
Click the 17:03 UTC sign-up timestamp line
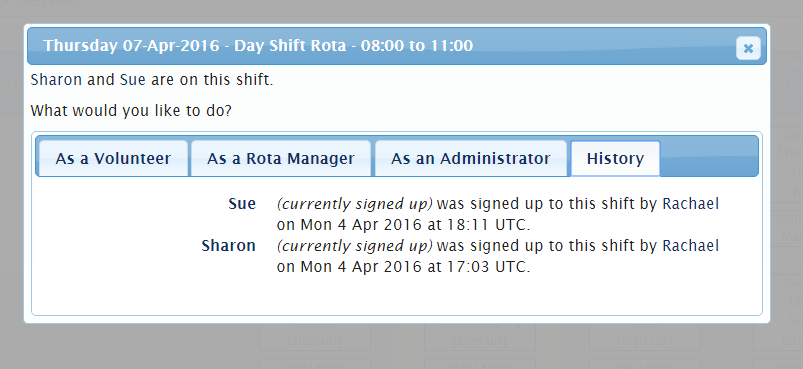tap(404, 267)
